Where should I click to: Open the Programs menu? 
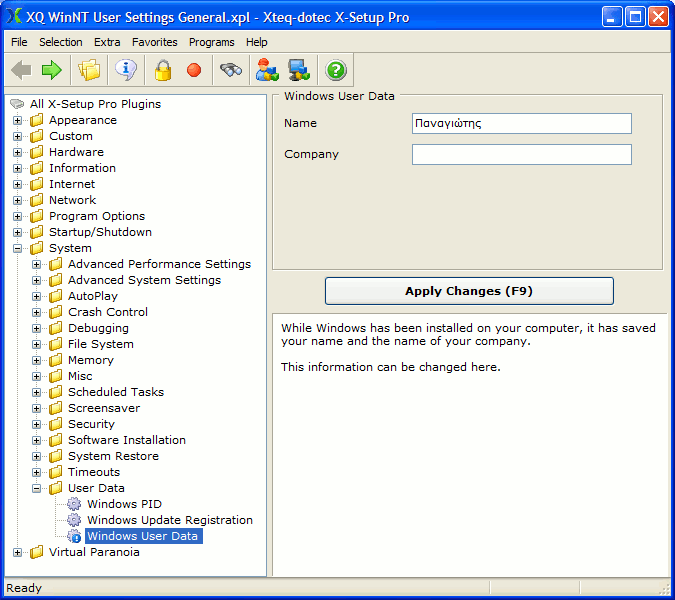[x=212, y=42]
